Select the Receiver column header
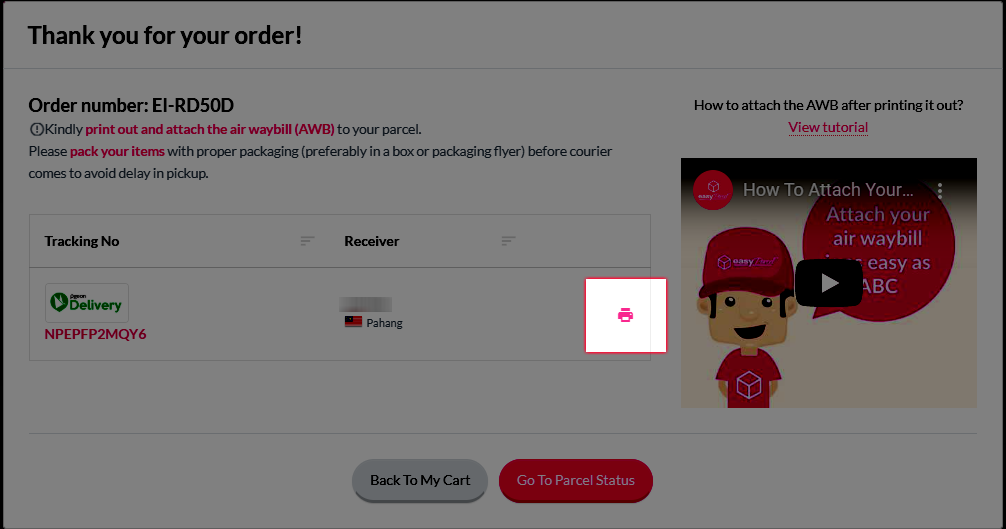The height and width of the screenshot is (529, 1006). pos(371,241)
